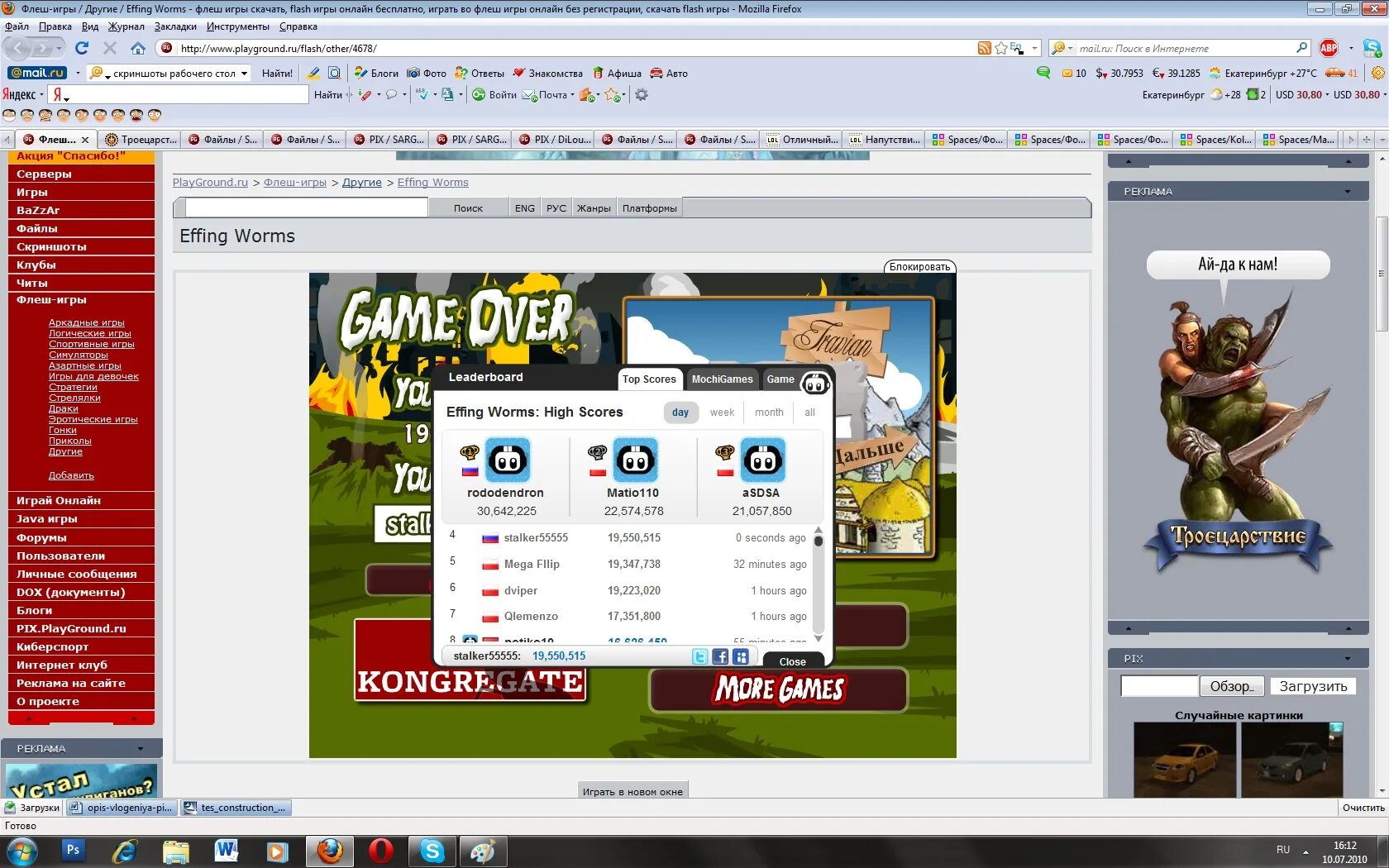Open the Читы sidebar section

coord(81,283)
